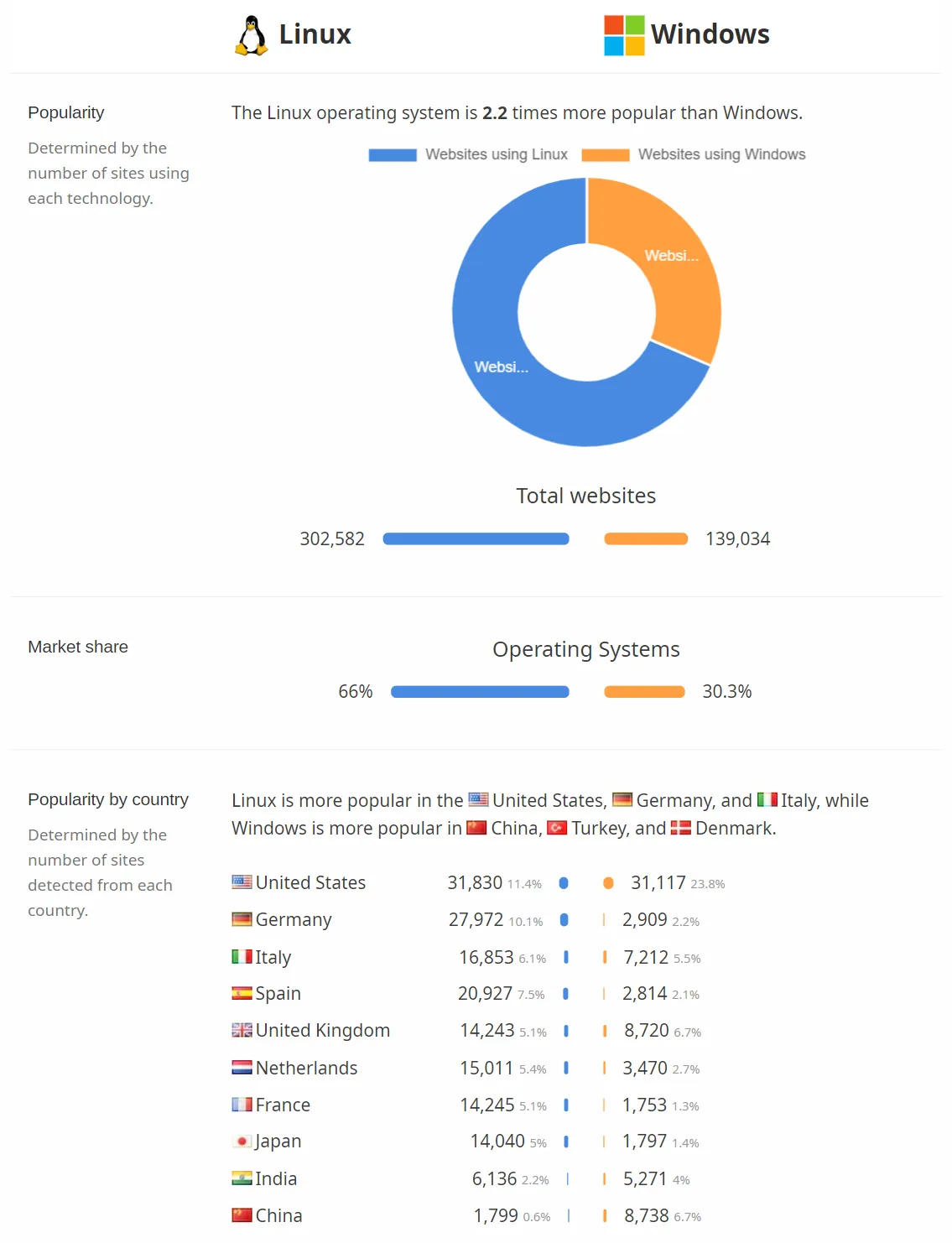Toggle the blue Websites using Linux legend swatch
Screen dimensions: 952x1243
pos(393,155)
